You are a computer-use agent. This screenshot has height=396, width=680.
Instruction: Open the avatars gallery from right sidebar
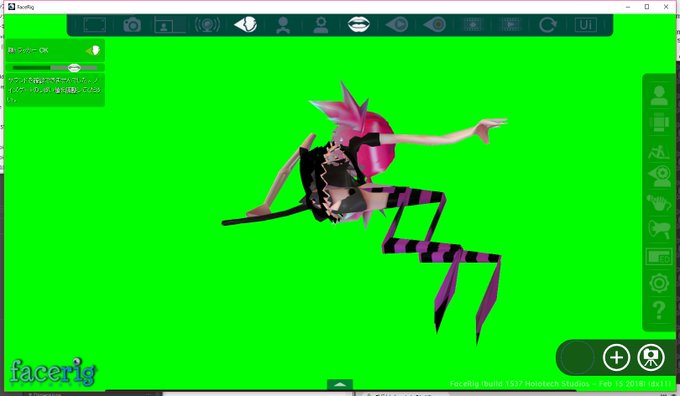pyautogui.click(x=659, y=96)
